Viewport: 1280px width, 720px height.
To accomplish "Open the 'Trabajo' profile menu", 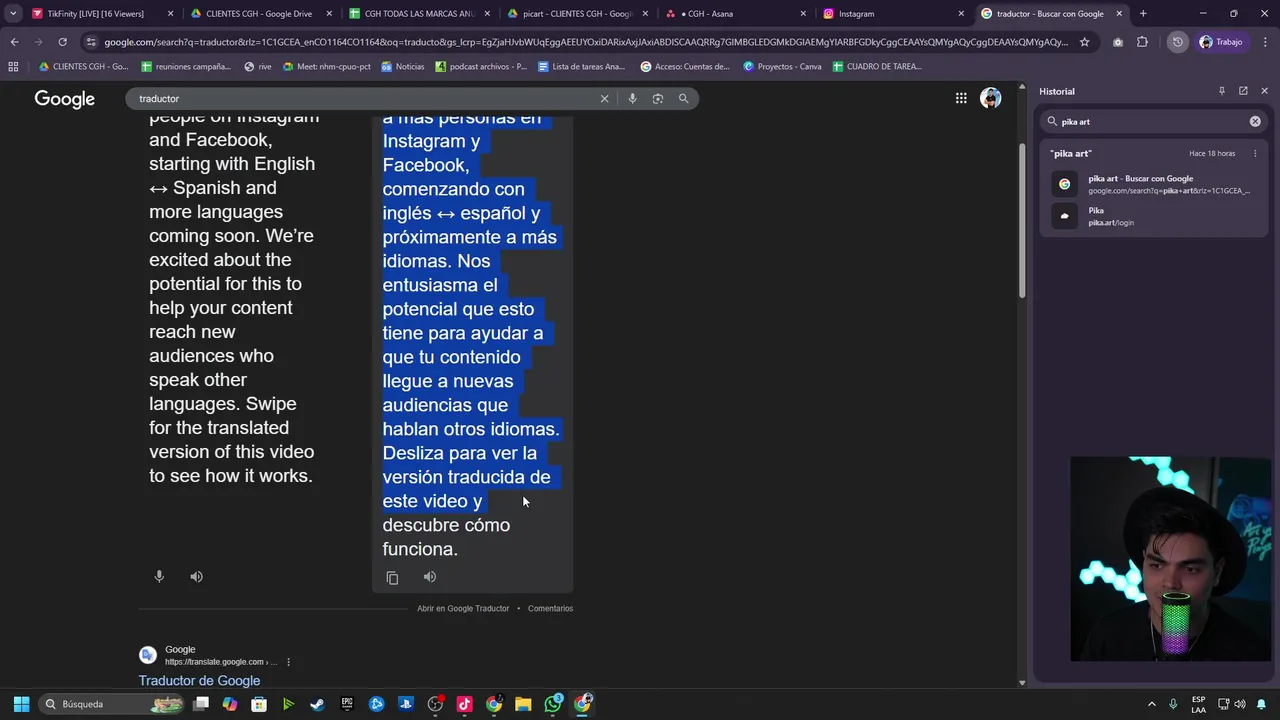I will click(1221, 42).
